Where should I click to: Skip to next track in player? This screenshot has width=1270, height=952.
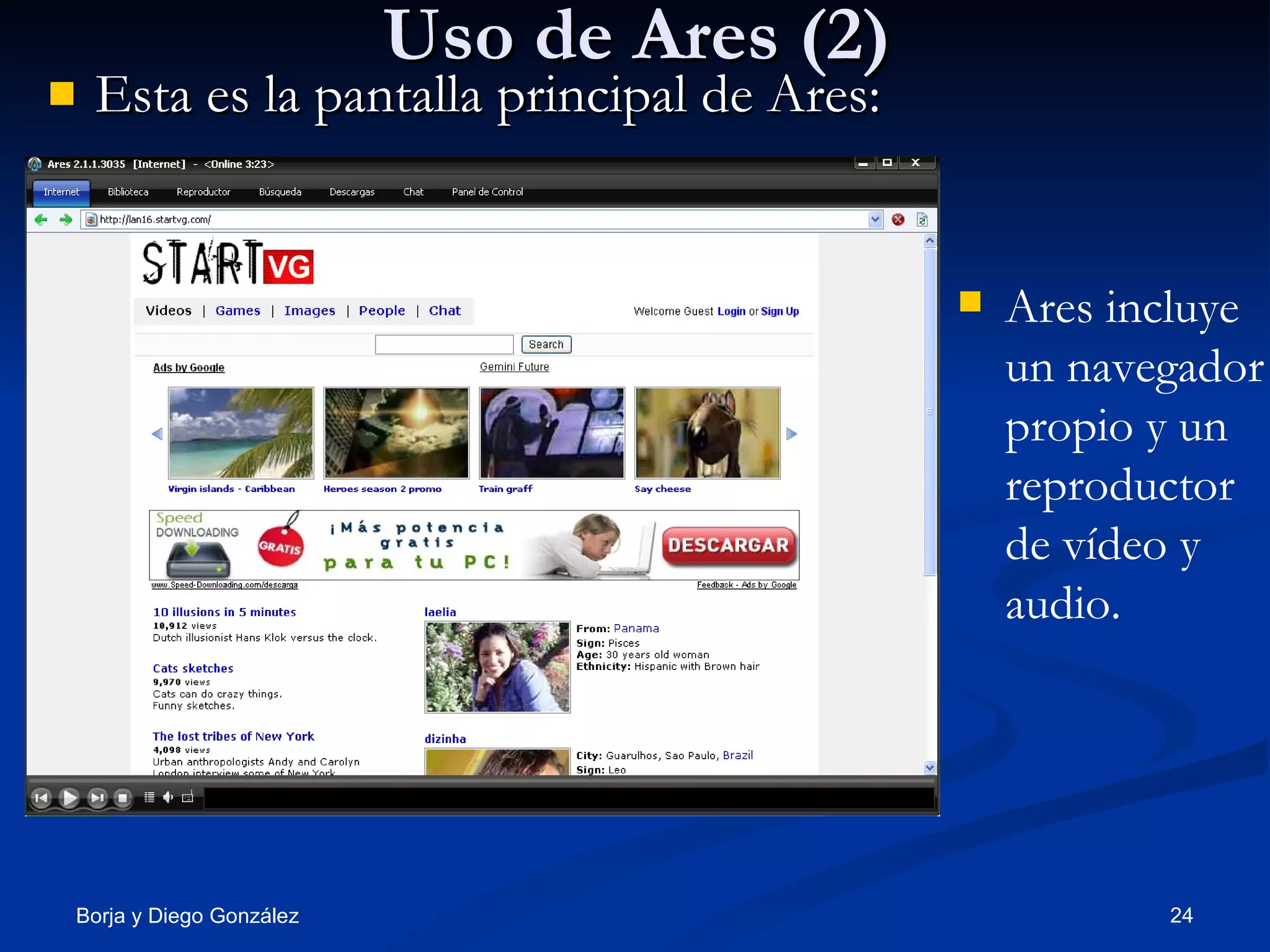coord(97,798)
